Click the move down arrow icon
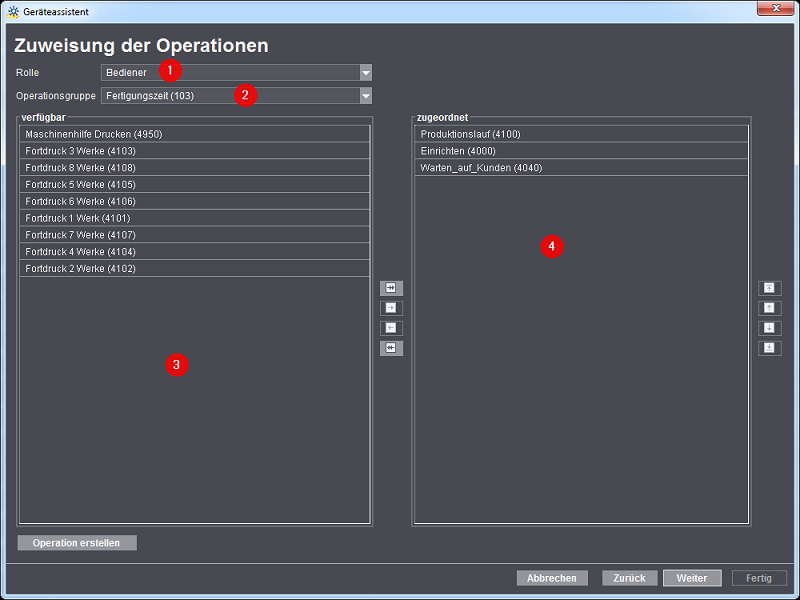The image size is (800, 600). point(769,328)
